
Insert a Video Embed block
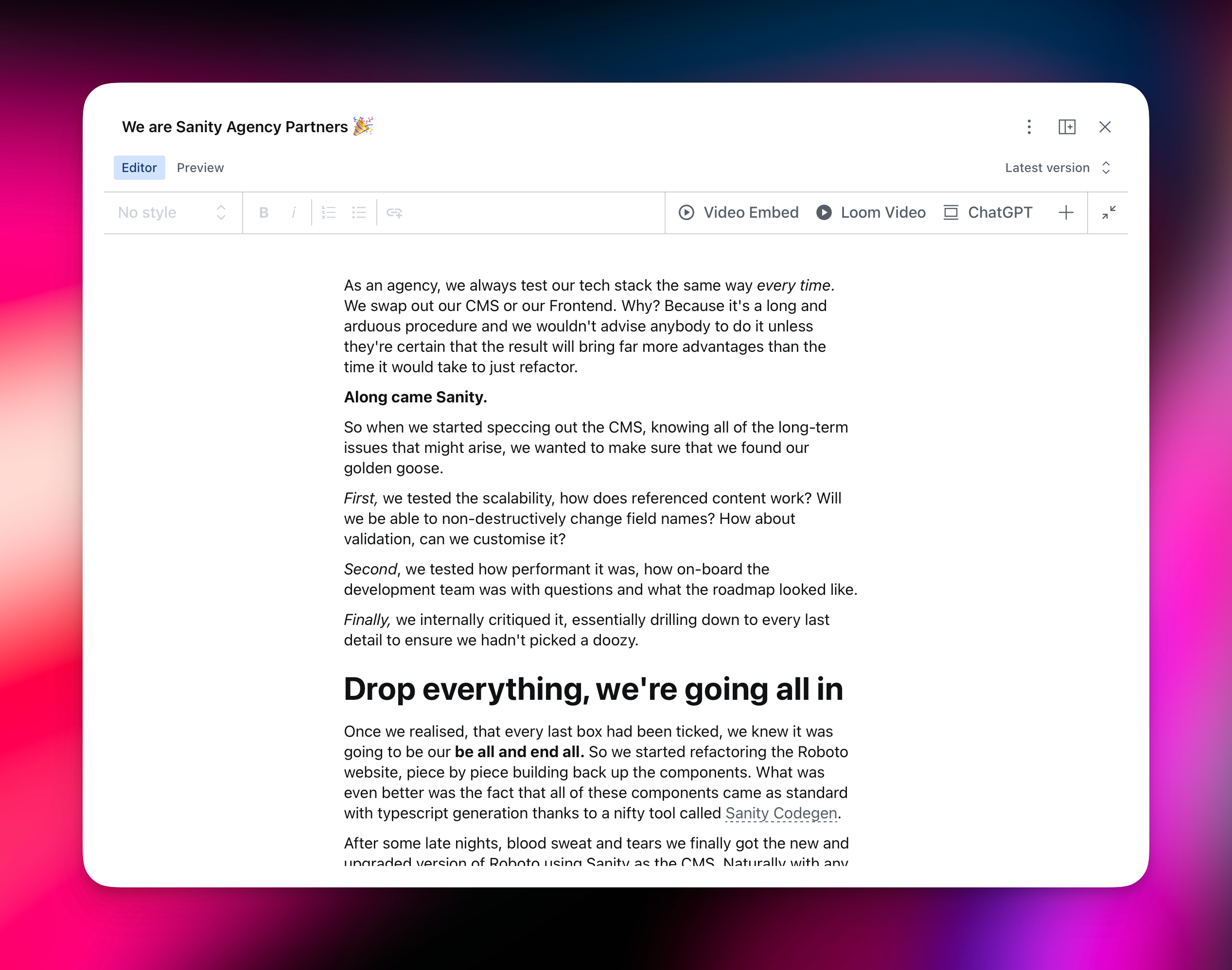click(739, 212)
